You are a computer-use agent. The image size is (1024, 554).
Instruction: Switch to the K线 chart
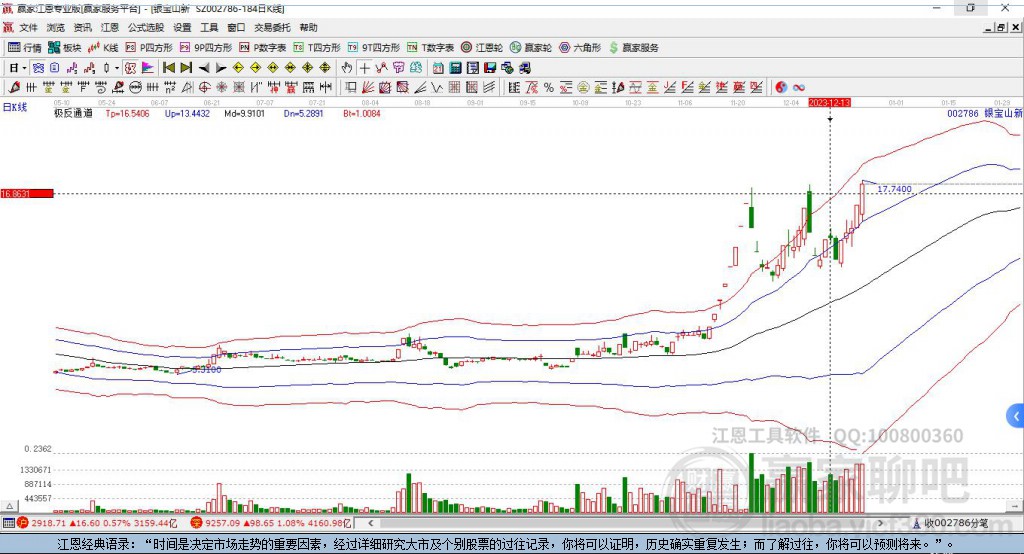pos(103,48)
